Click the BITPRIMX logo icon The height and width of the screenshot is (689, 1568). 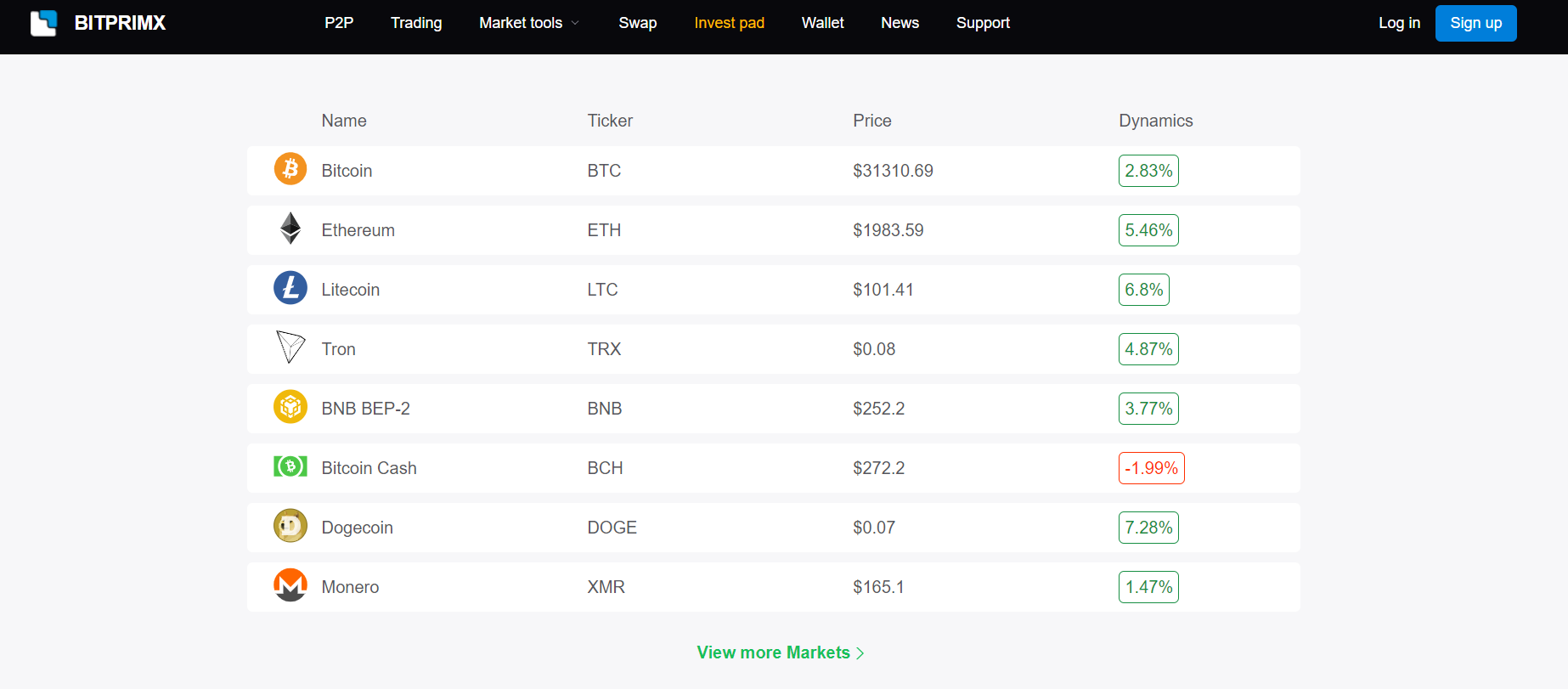(x=43, y=23)
